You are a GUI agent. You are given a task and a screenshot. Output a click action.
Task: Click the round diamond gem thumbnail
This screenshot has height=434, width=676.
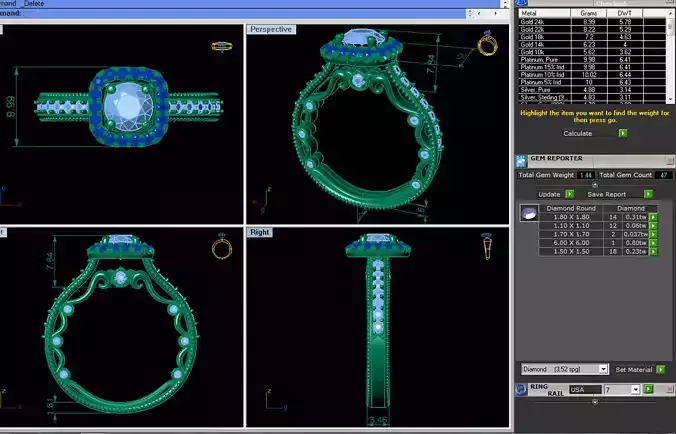click(529, 213)
